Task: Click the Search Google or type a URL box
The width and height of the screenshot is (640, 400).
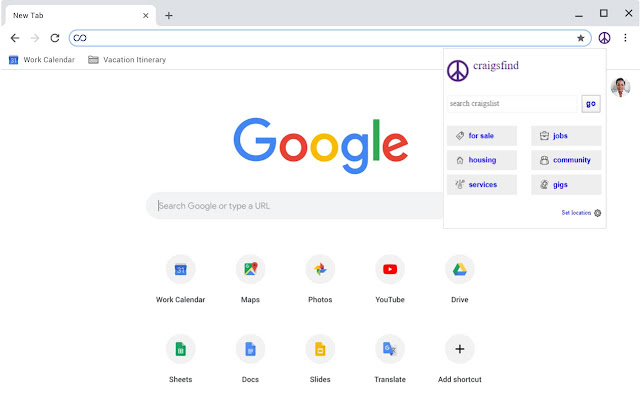Action: [295, 206]
